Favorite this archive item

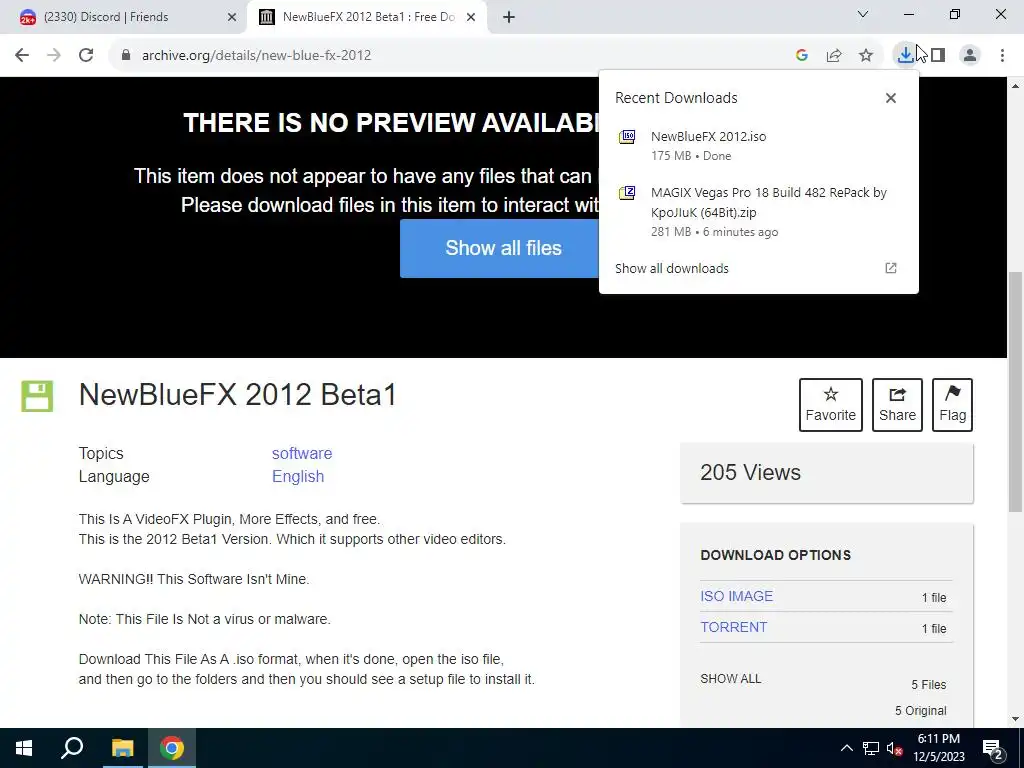click(831, 405)
